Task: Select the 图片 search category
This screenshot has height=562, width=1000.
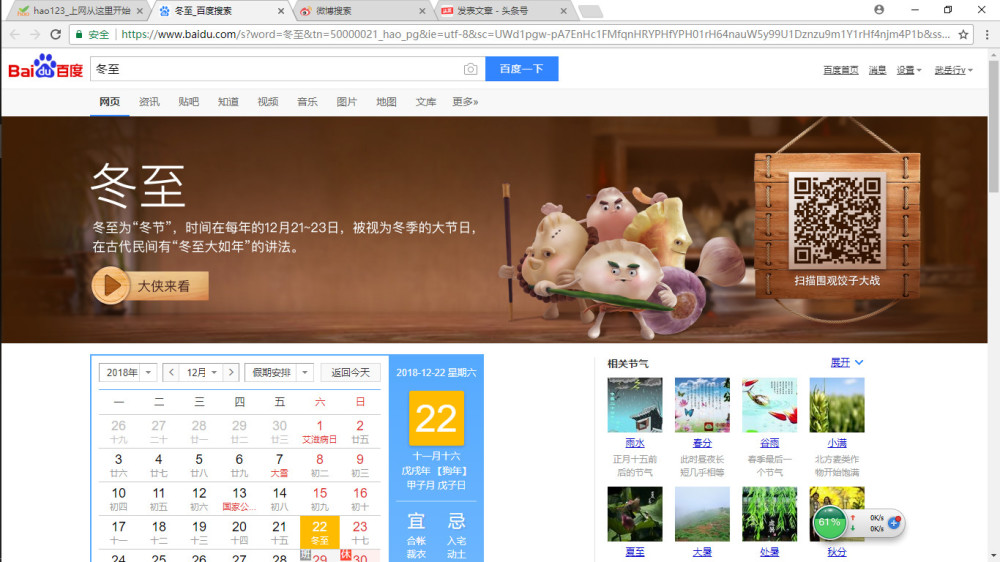Action: (x=347, y=101)
